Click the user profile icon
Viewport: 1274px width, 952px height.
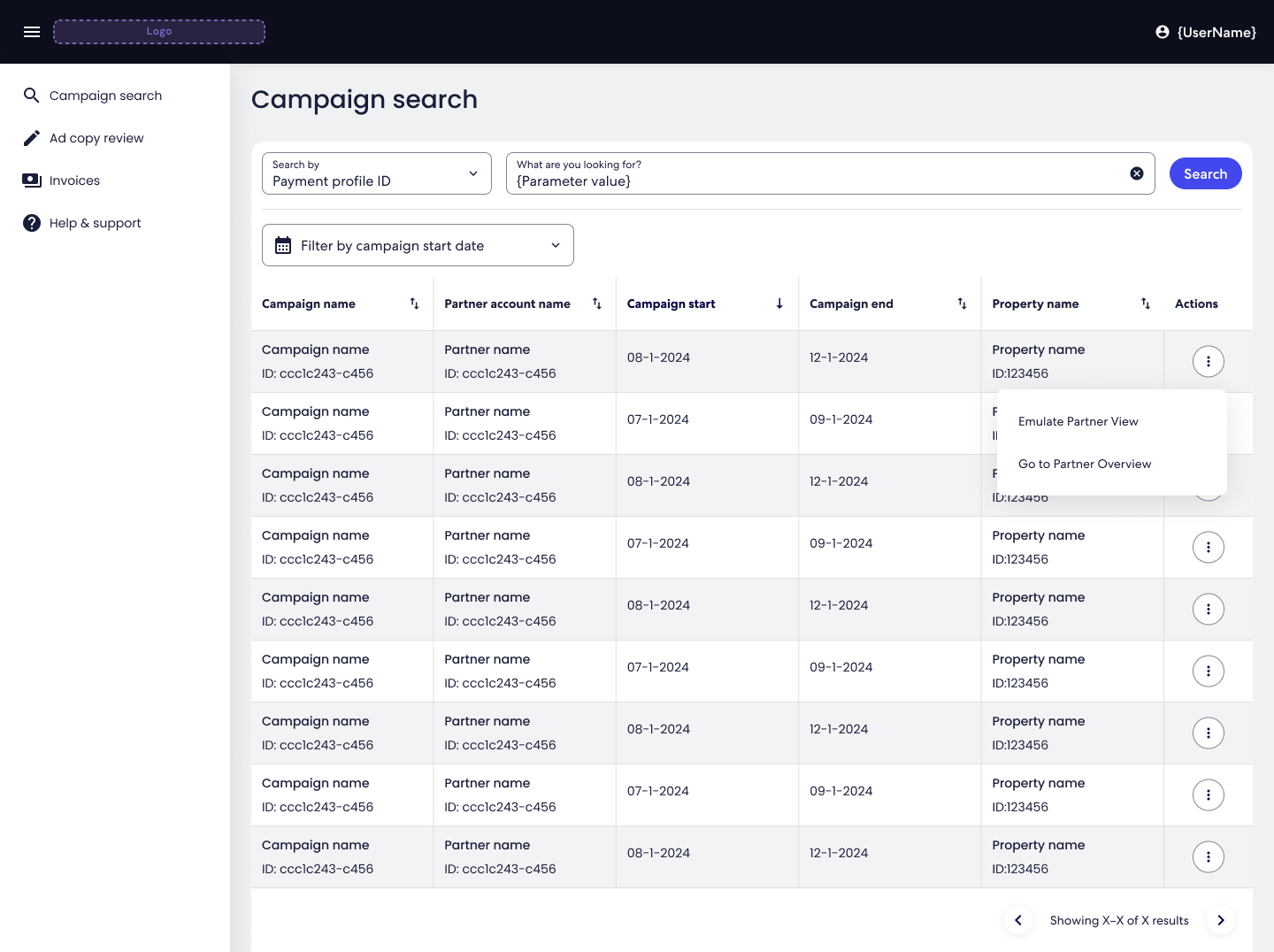click(x=1163, y=32)
